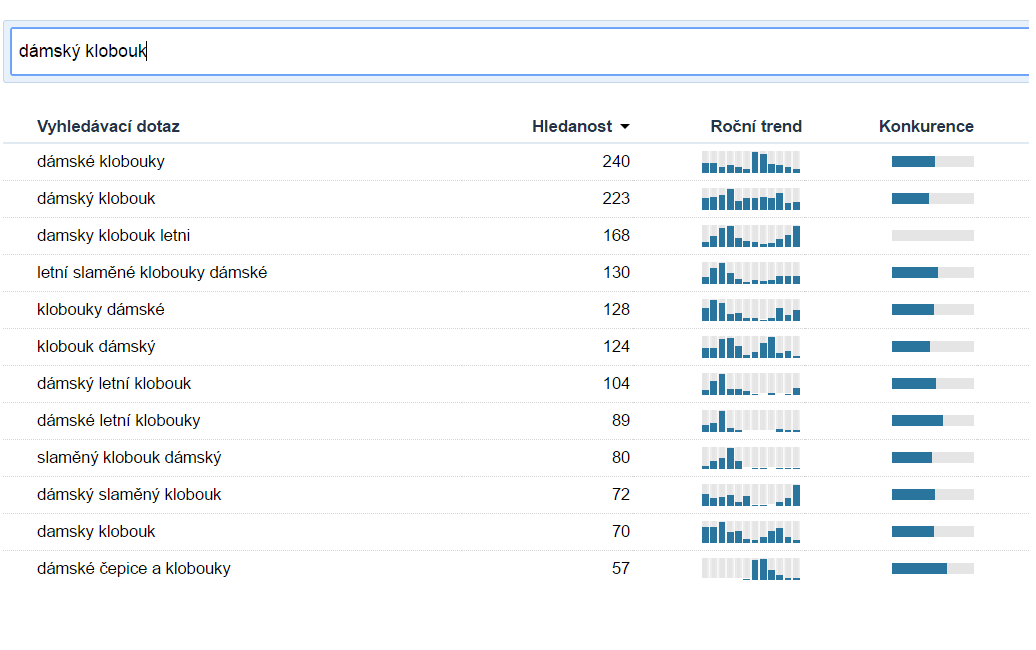Viewport: 1036px width, 650px height.
Task: Click empty competition bar for "damsky klobouk letni"
Action: pyautogui.click(x=932, y=236)
